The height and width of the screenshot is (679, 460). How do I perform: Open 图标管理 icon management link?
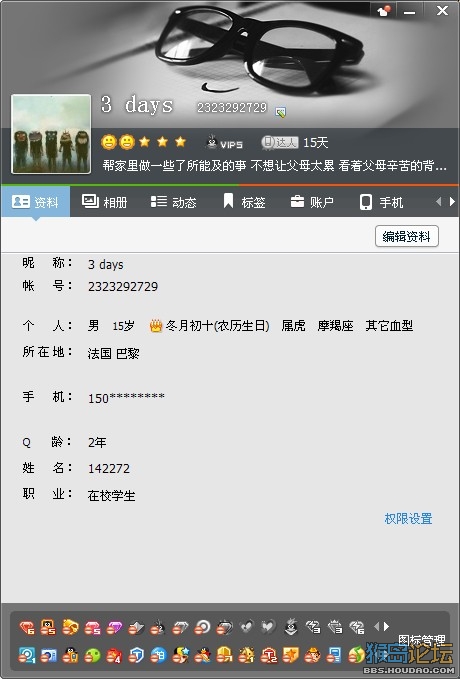pos(421,640)
